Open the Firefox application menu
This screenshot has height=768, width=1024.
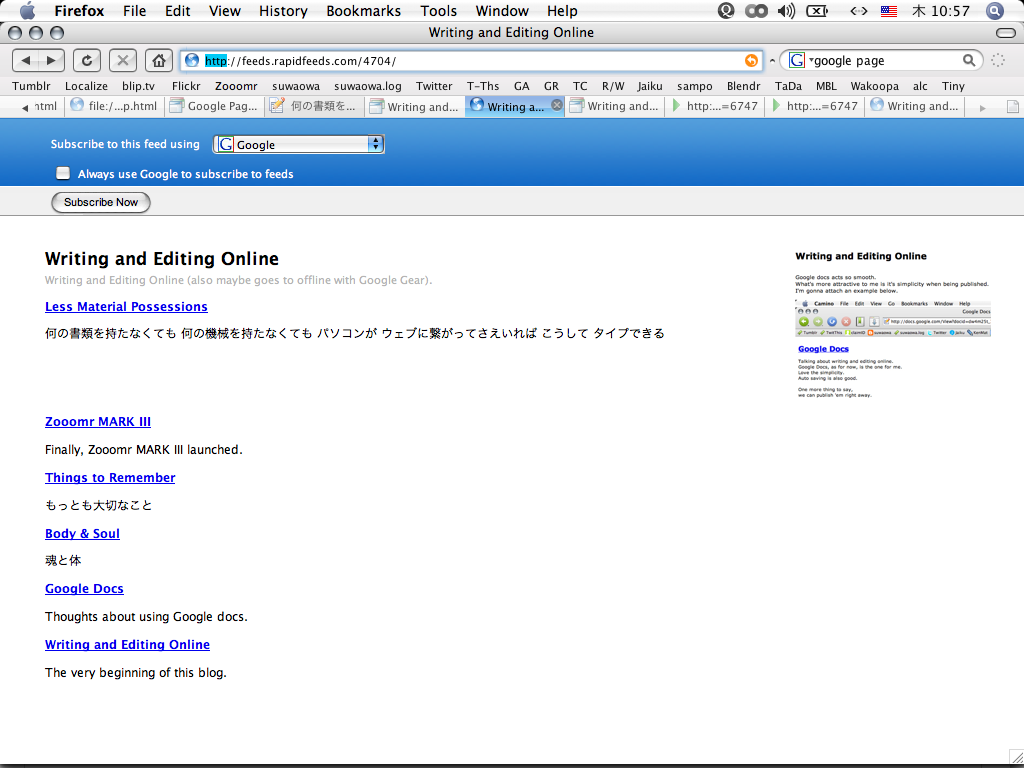[80, 11]
